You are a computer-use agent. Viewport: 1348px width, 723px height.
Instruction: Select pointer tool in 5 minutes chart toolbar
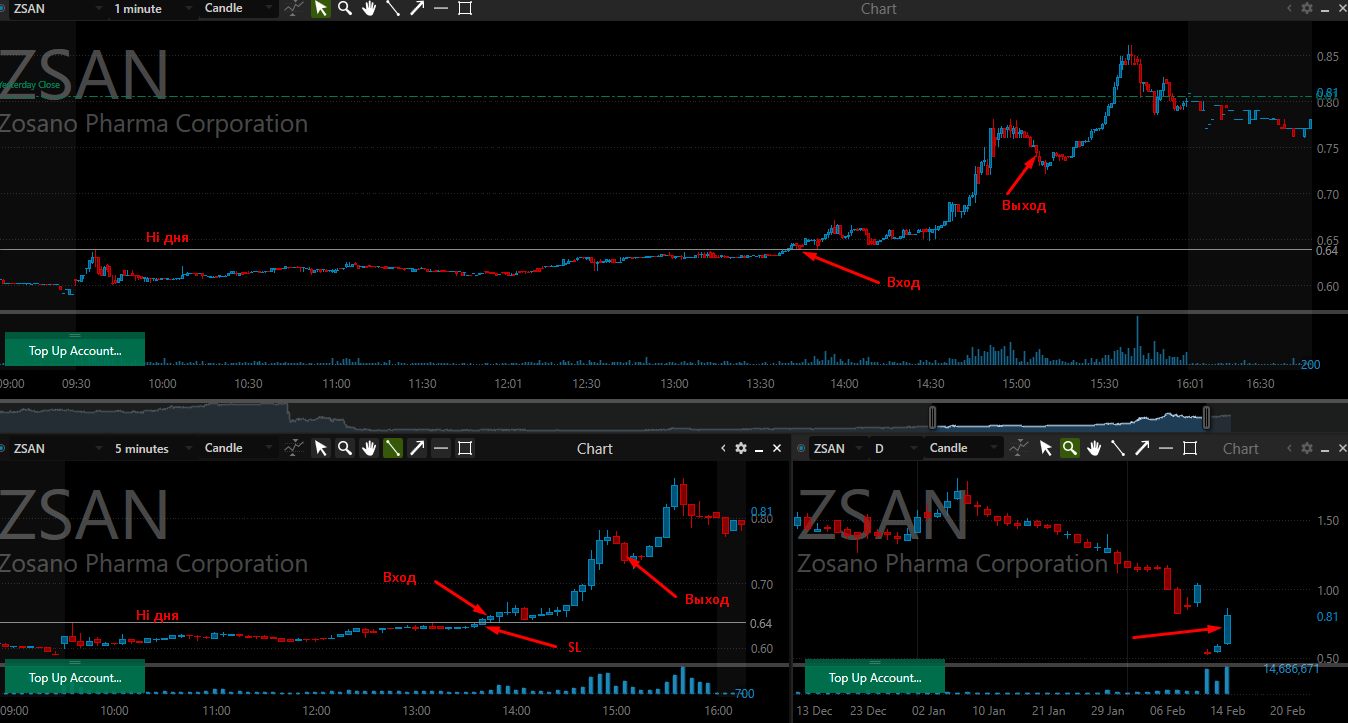point(321,448)
